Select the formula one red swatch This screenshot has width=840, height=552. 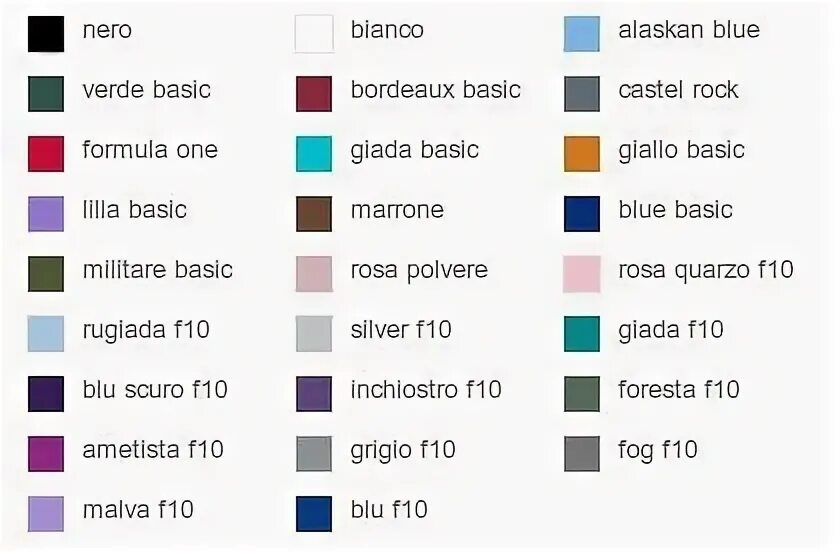click(x=46, y=154)
